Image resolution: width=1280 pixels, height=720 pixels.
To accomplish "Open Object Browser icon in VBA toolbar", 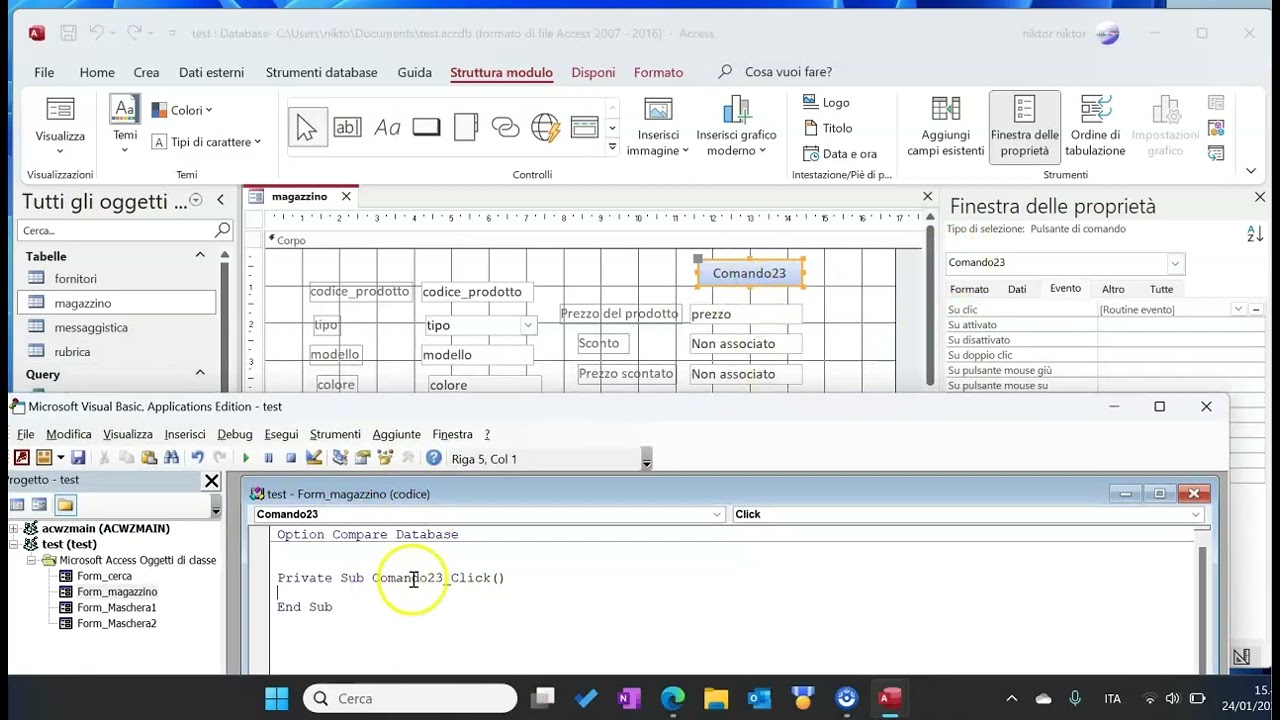I will click(x=385, y=458).
